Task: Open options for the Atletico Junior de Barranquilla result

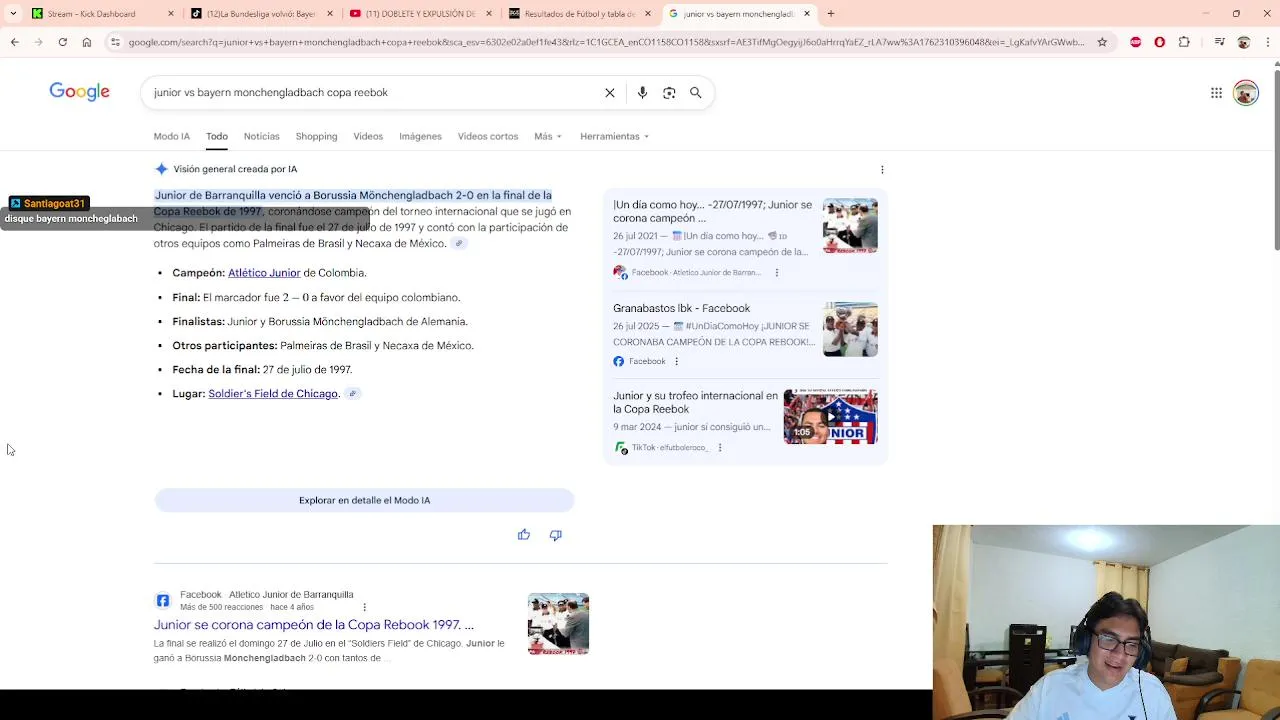Action: click(364, 607)
